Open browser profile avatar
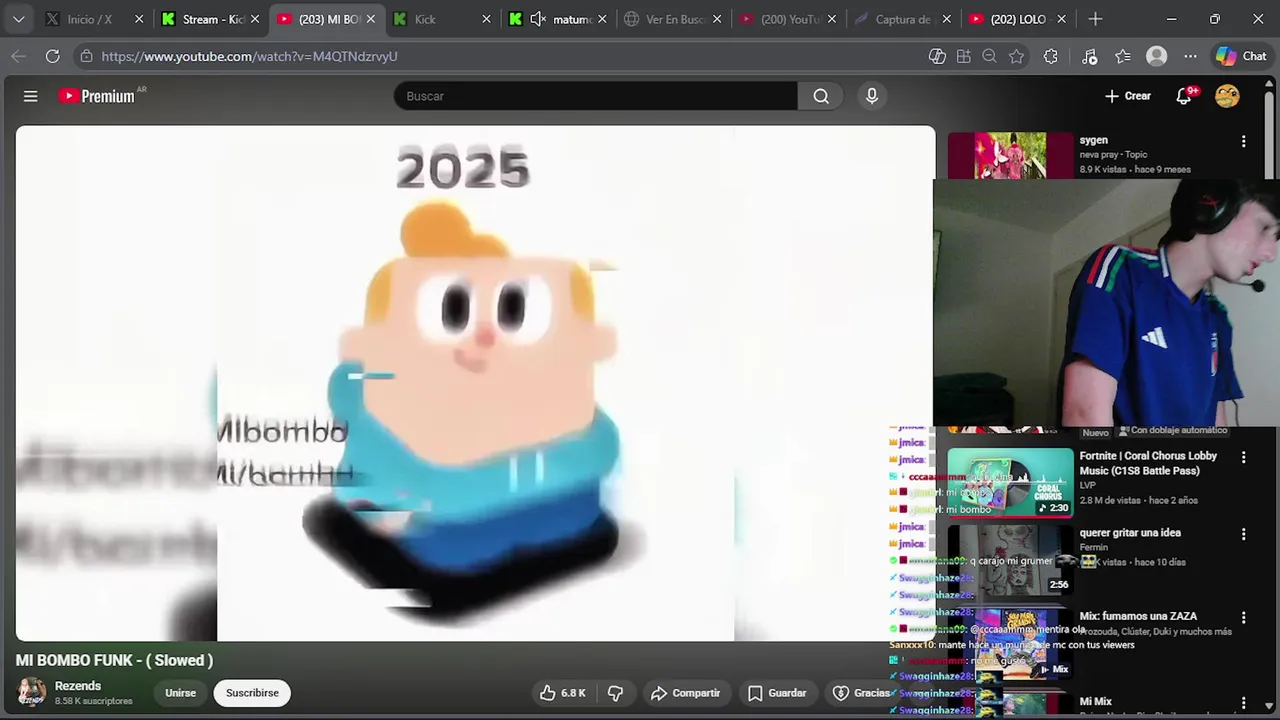 [1157, 56]
